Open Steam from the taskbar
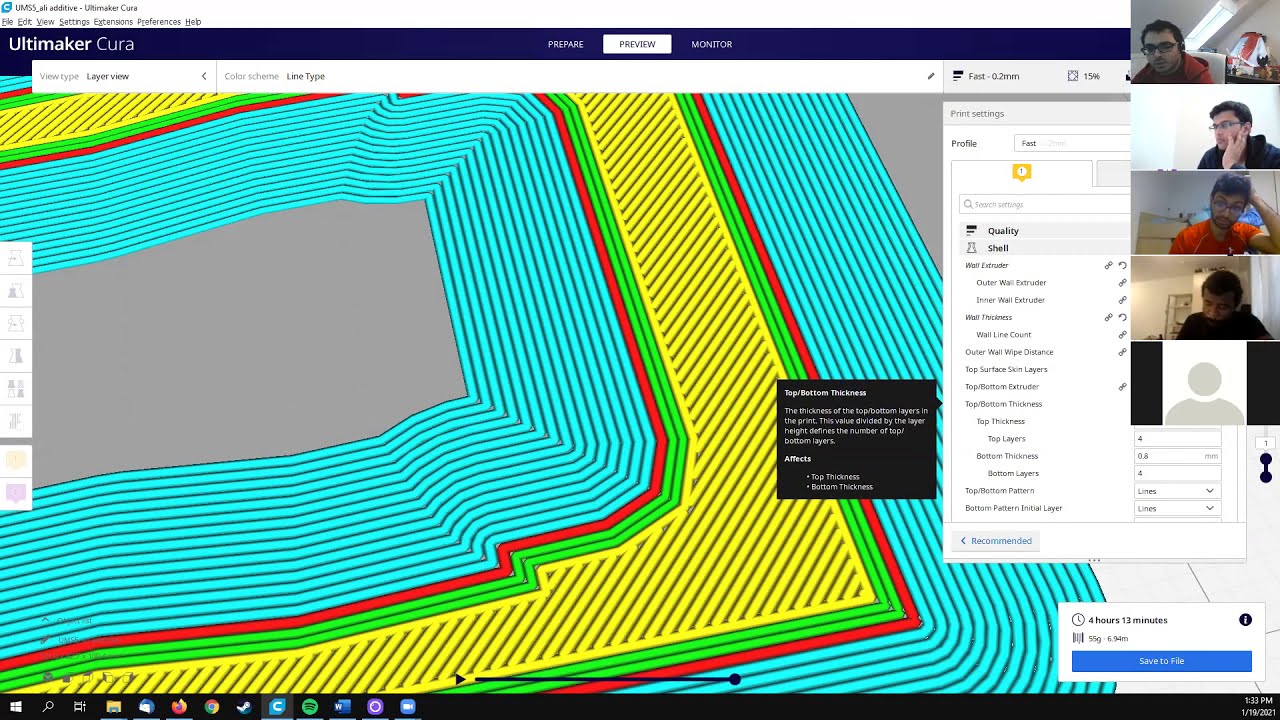1280x720 pixels. pos(244,707)
